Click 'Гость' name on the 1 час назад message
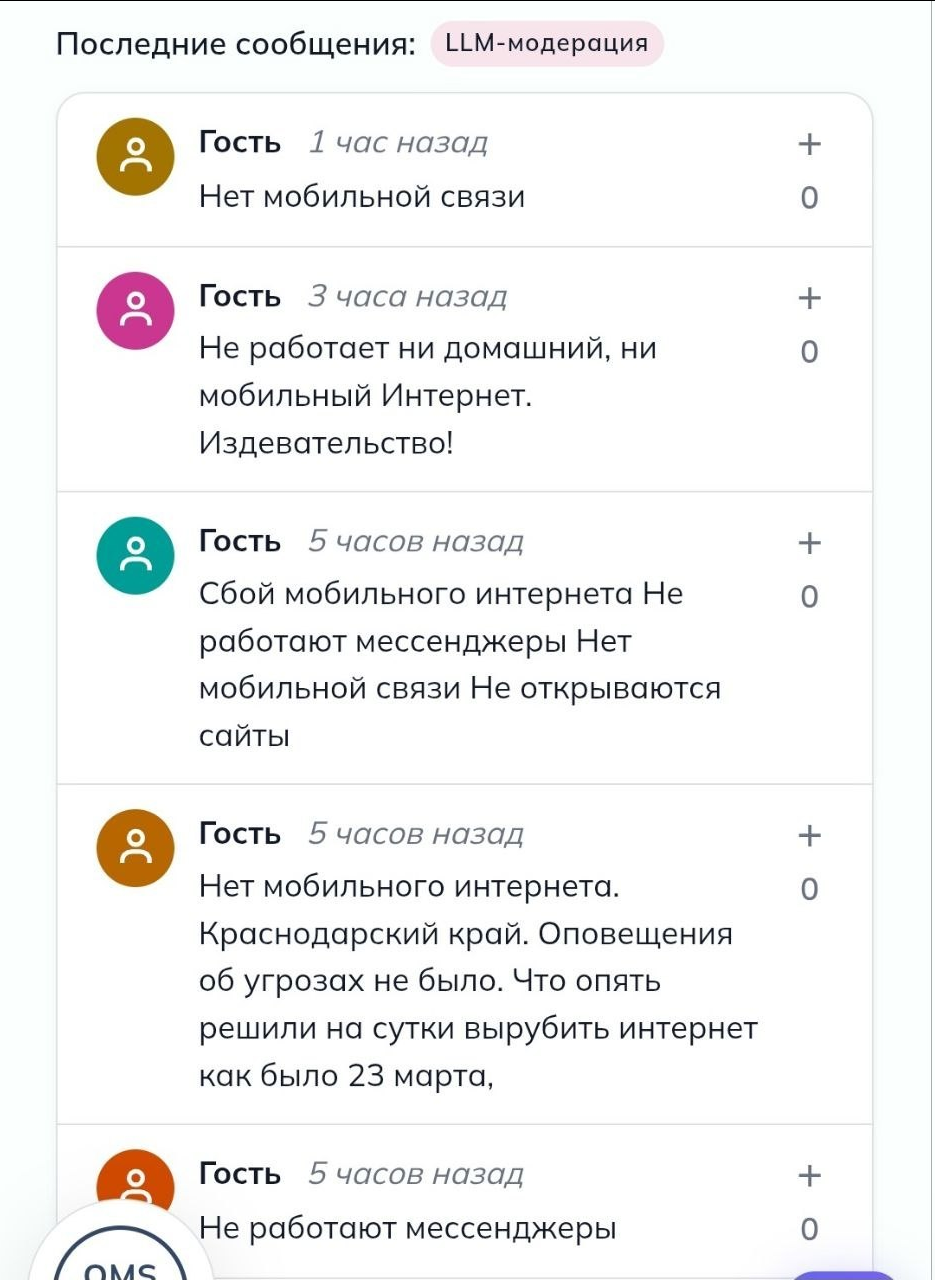The image size is (935, 1280). coord(240,143)
